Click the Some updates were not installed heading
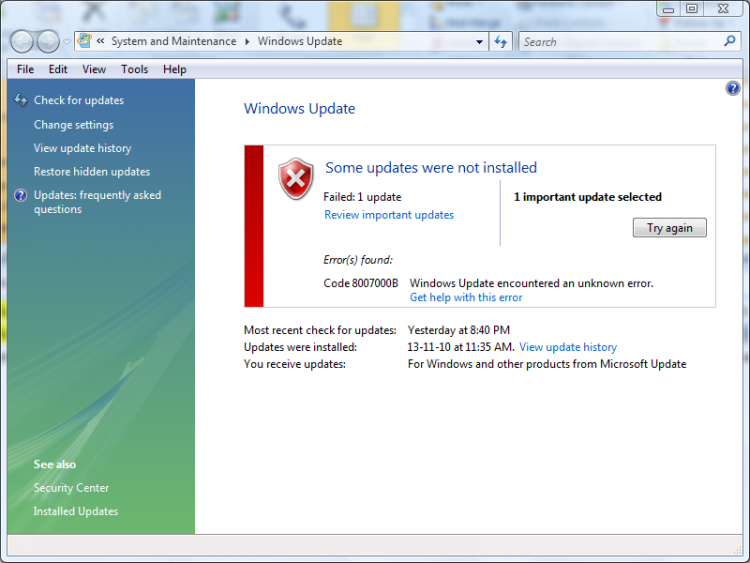The image size is (750, 563). (x=431, y=168)
